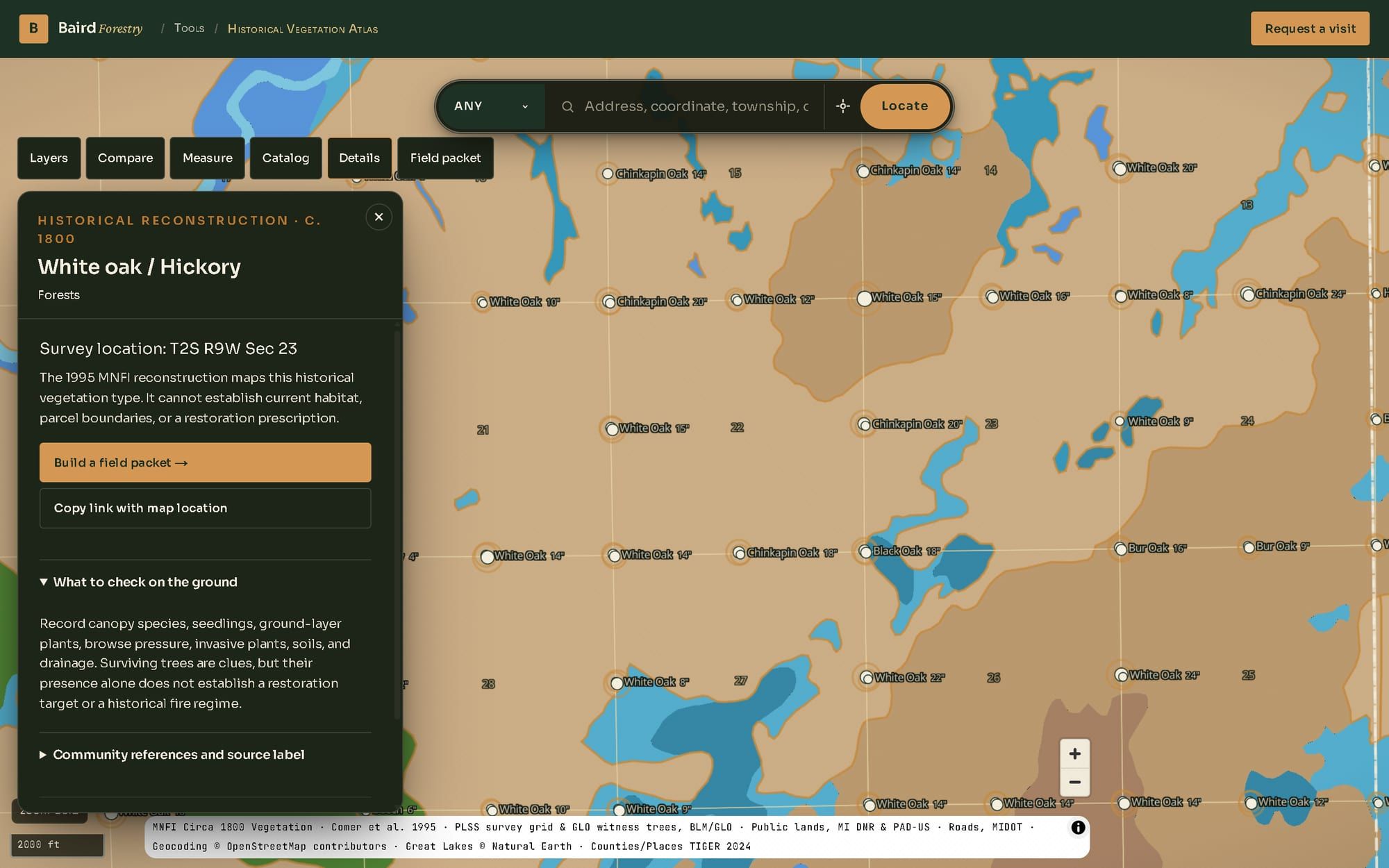This screenshot has height=868, width=1389.
Task: Select the Bur Oak 16" witness tree marker
Action: 1120,549
